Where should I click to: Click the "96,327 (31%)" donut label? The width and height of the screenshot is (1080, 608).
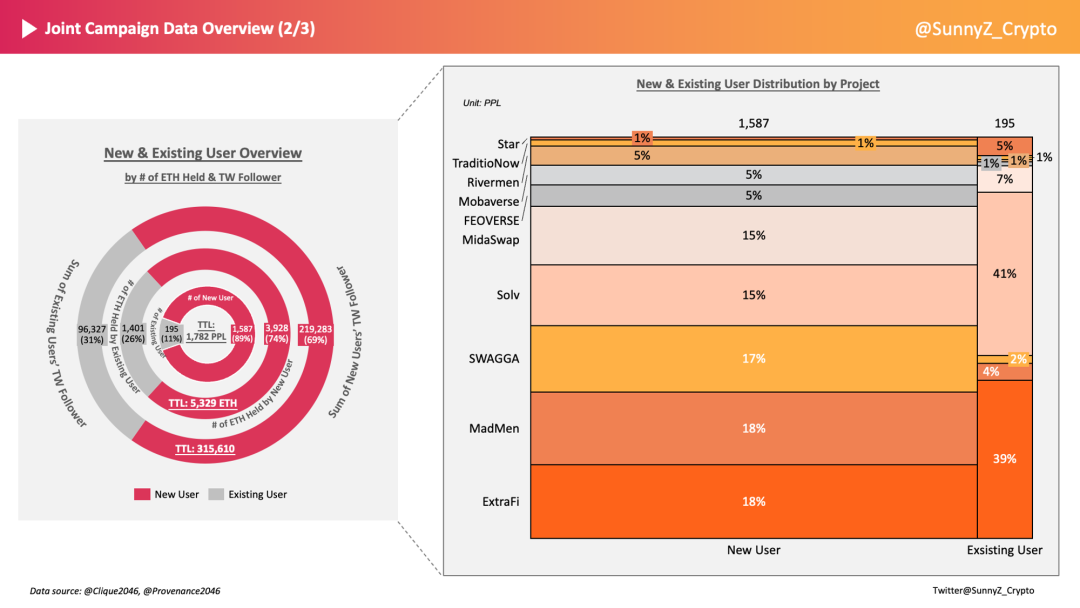tap(92, 334)
